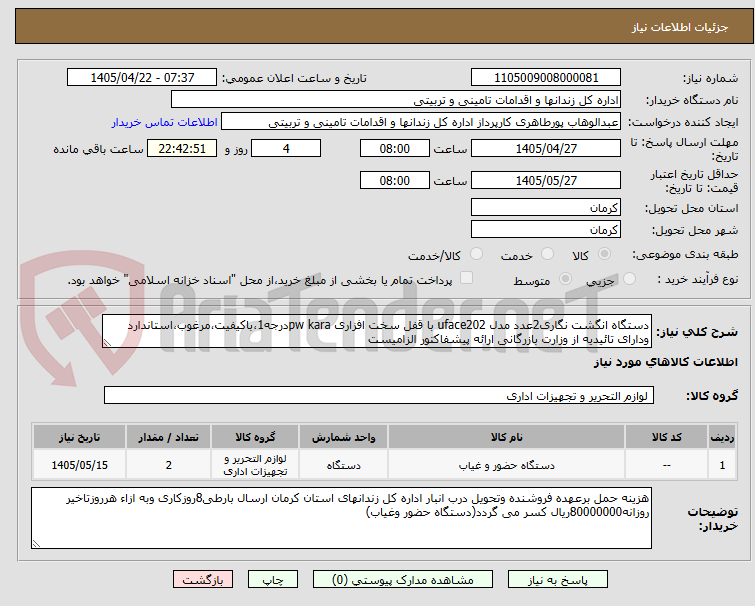Click the need date cell 1405/05/15
Screen dimensions: 755x606
tap(79, 465)
